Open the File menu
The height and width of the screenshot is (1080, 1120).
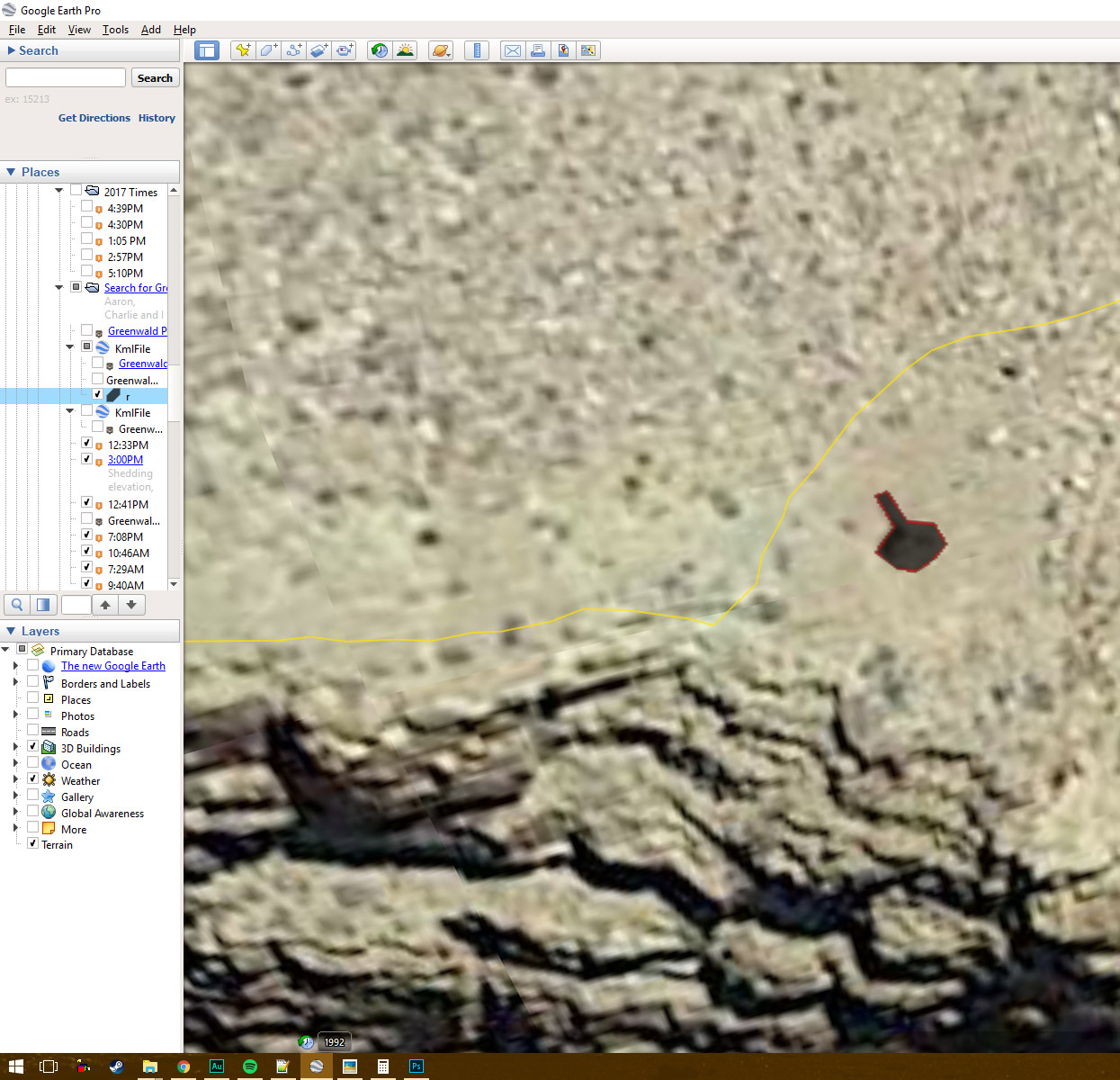pyautogui.click(x=17, y=30)
